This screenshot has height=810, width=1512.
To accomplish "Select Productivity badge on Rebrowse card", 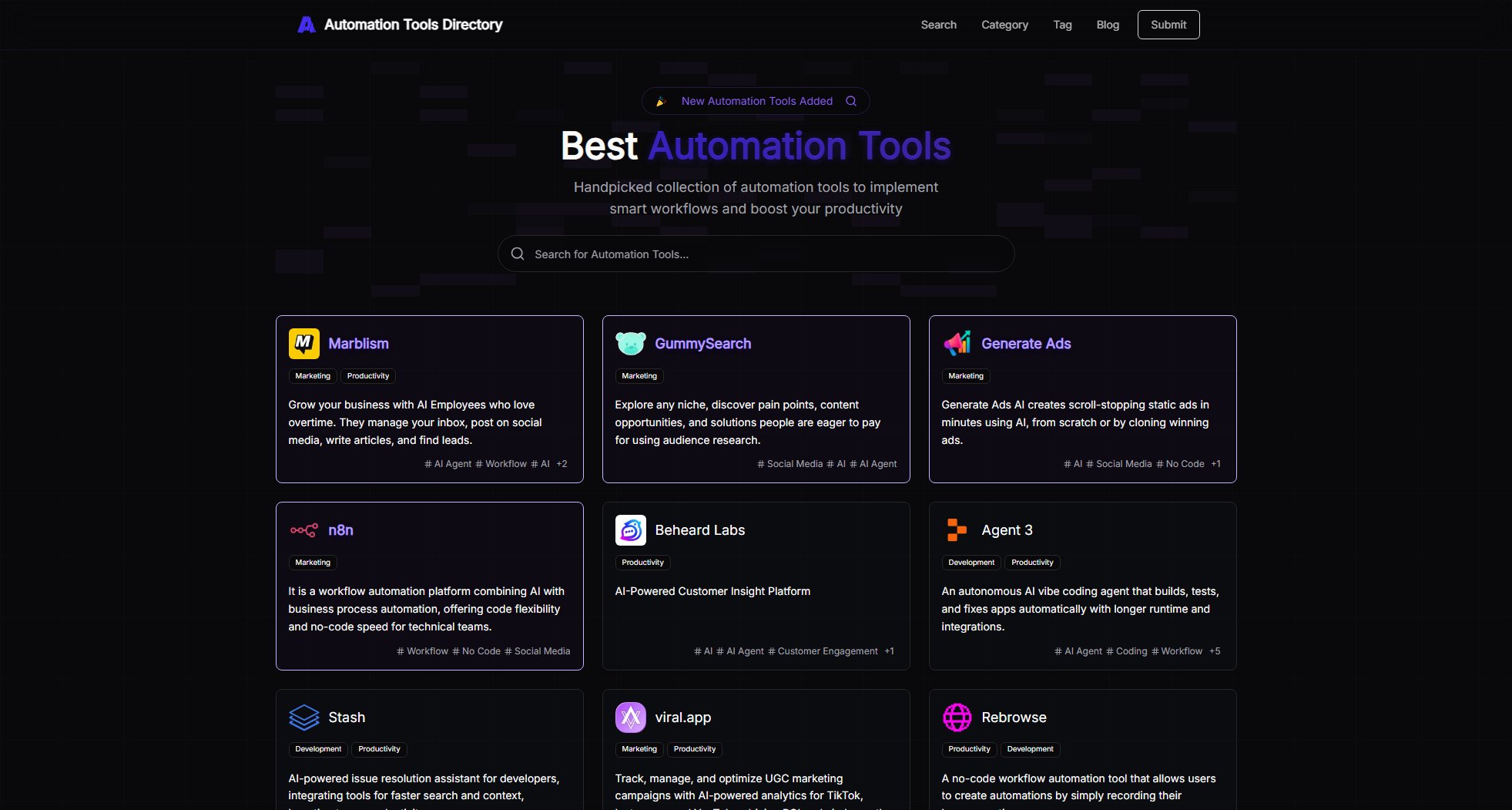I will [969, 749].
